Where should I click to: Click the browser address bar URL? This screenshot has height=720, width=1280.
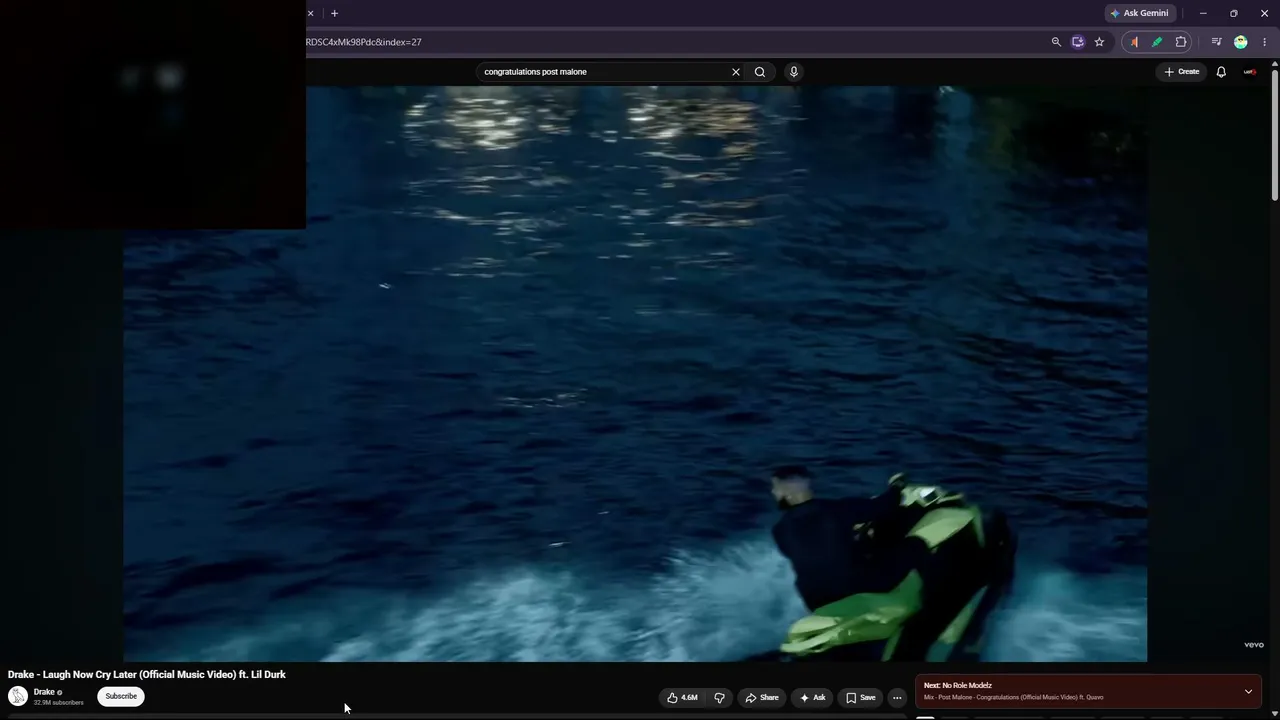(x=364, y=42)
